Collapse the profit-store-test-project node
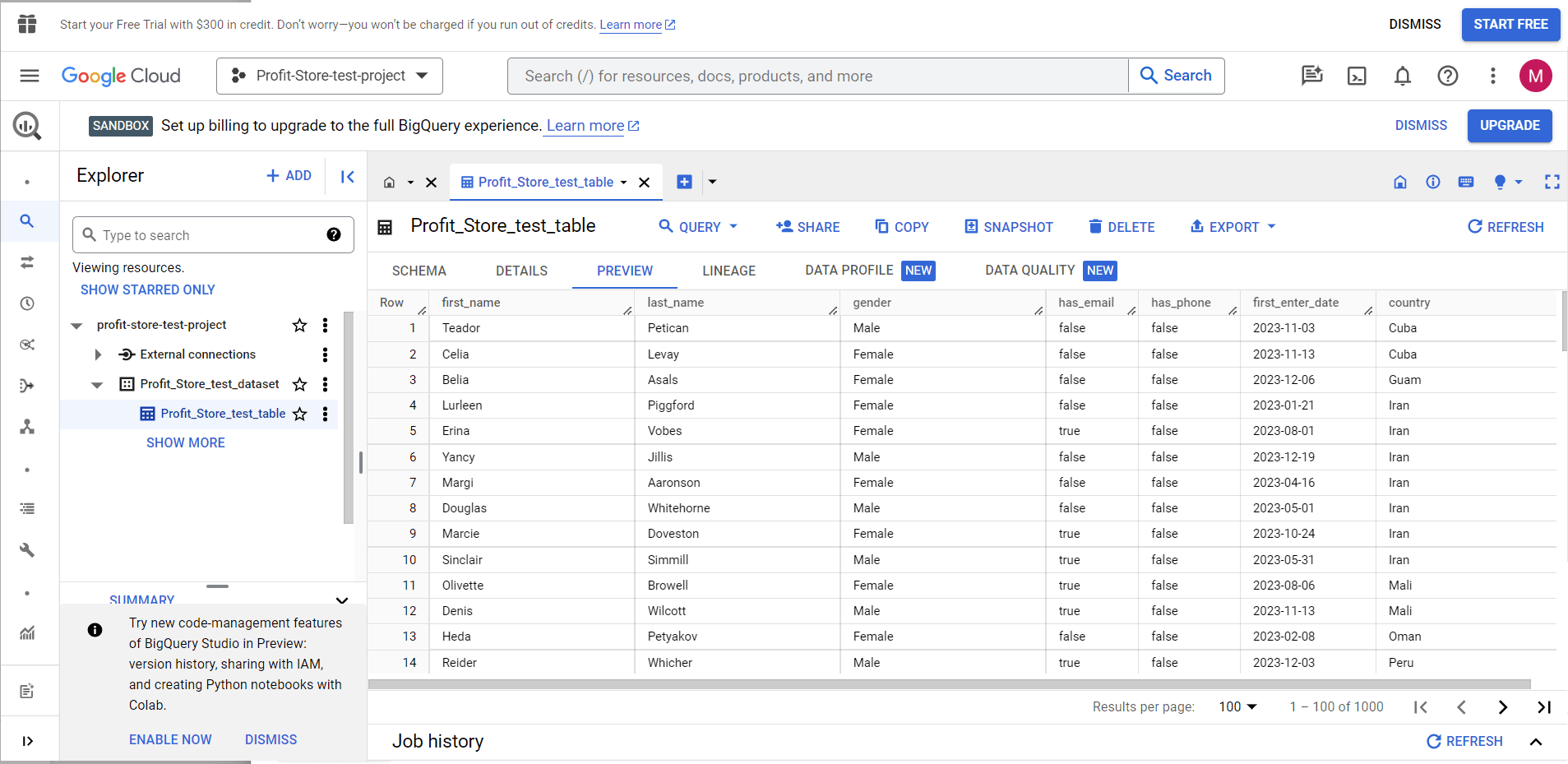 point(76,326)
